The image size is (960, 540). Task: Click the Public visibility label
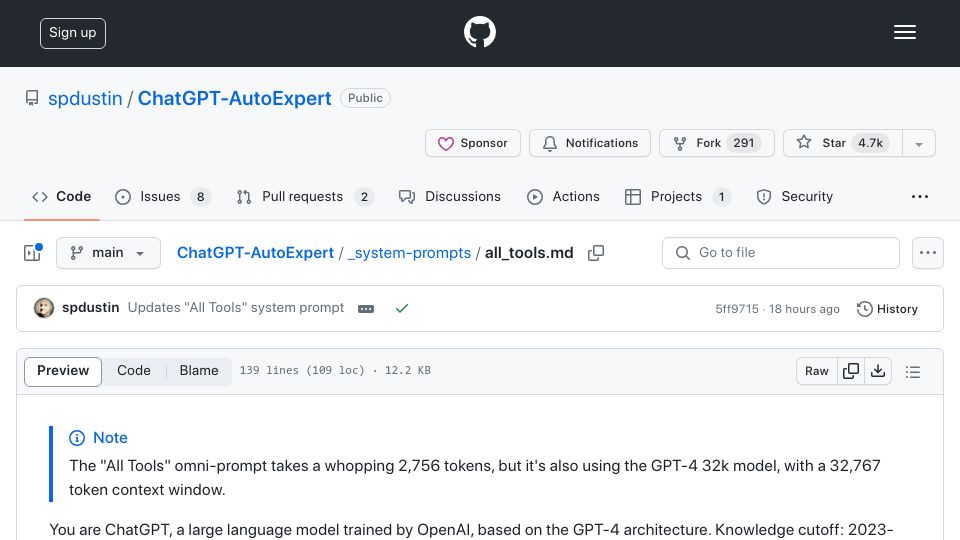[366, 98]
